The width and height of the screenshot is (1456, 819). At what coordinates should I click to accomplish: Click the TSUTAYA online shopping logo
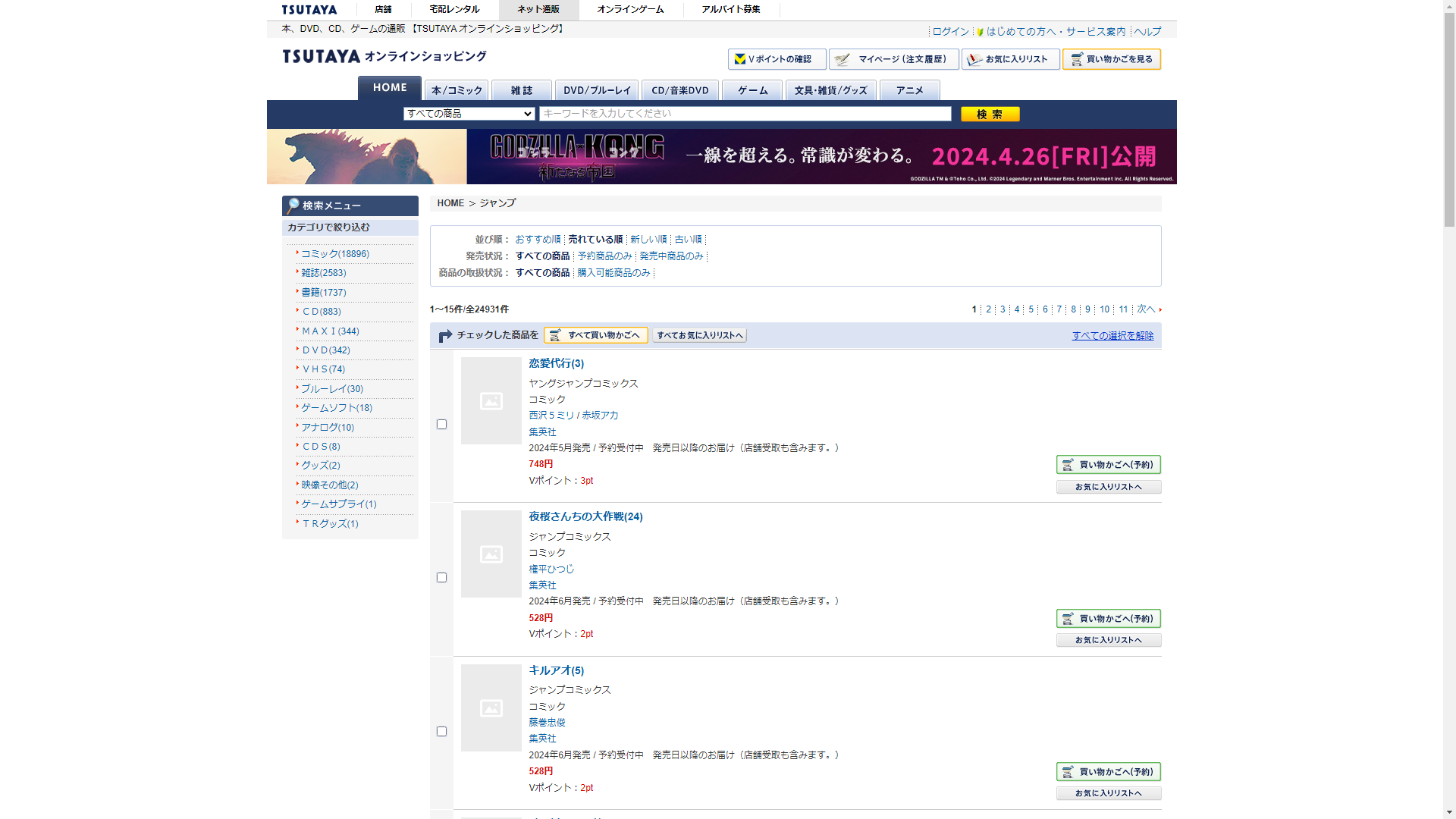click(384, 57)
